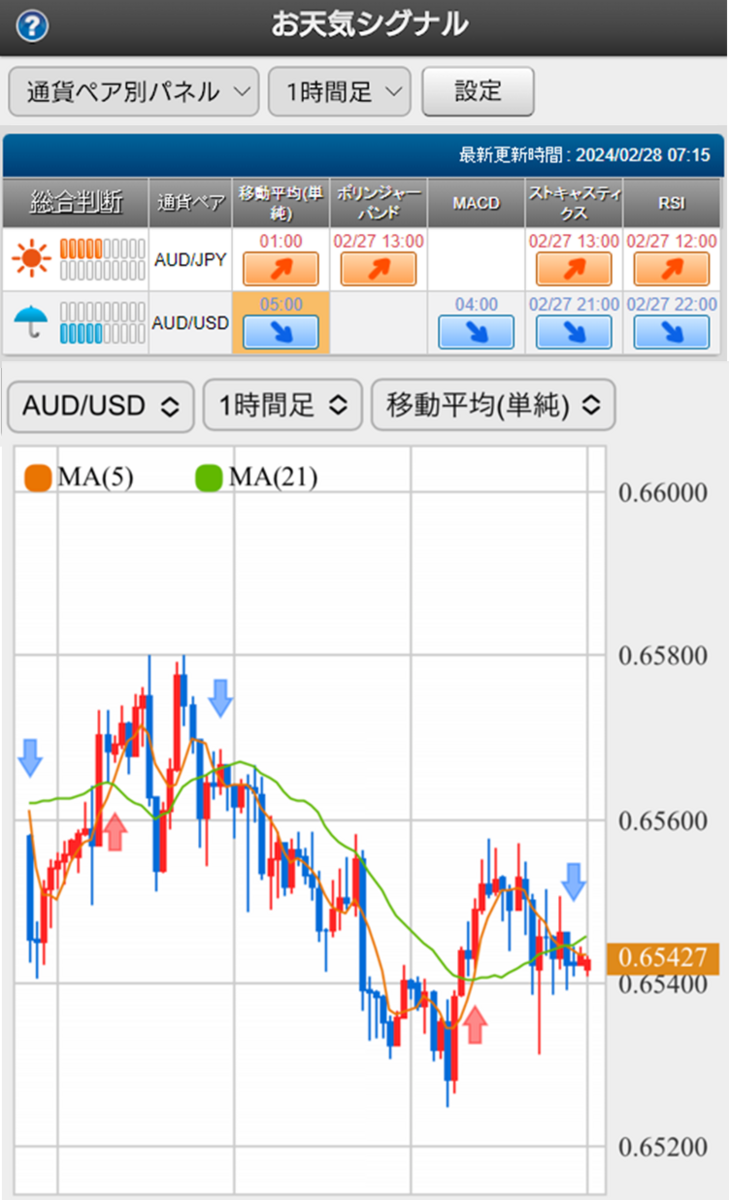The image size is (729, 1200).
Task: Click the 02/27 12:00 RSI signal time
Action: click(672, 241)
